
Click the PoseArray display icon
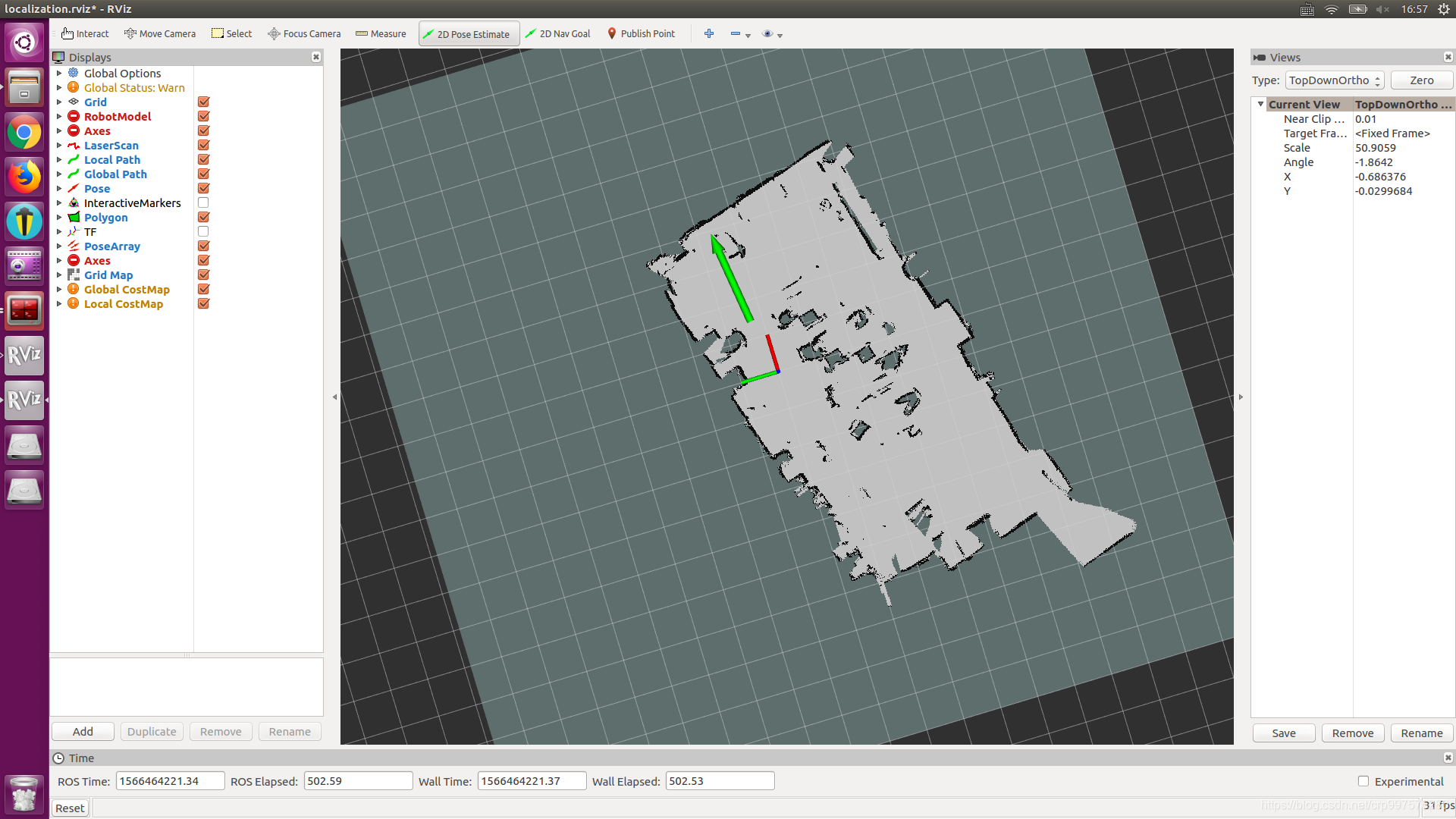pos(74,246)
